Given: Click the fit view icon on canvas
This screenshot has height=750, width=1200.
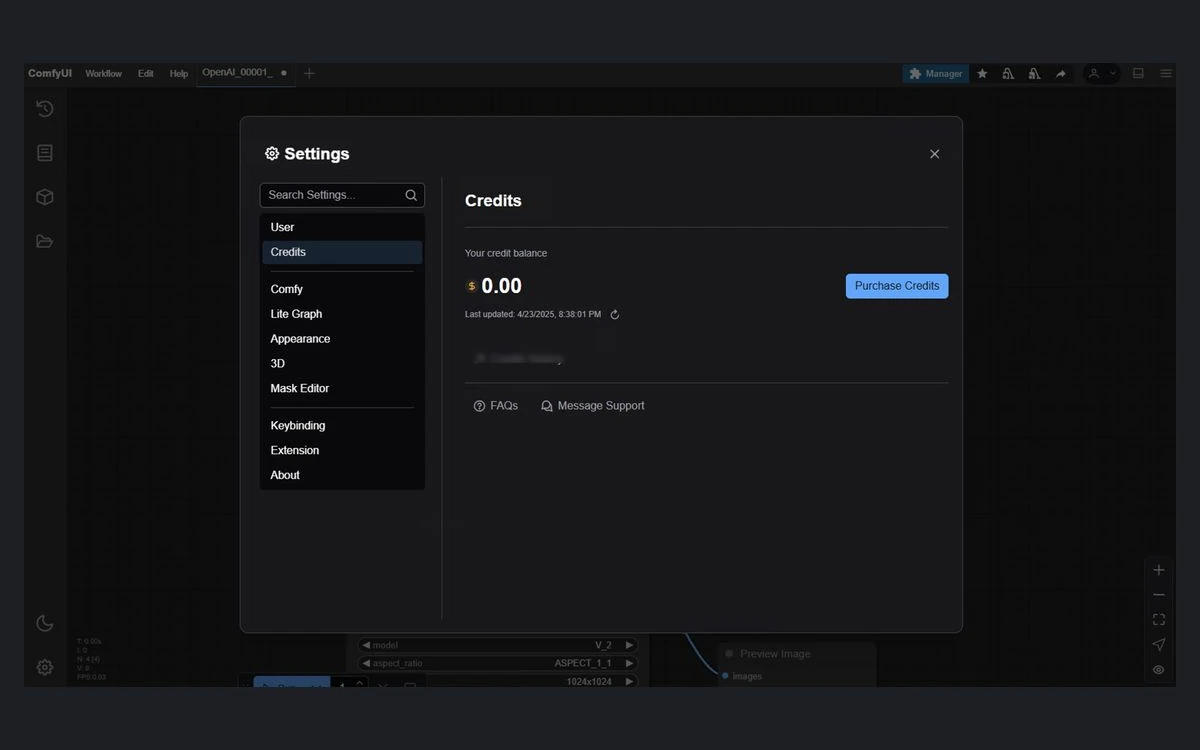Looking at the screenshot, I should [x=1159, y=620].
